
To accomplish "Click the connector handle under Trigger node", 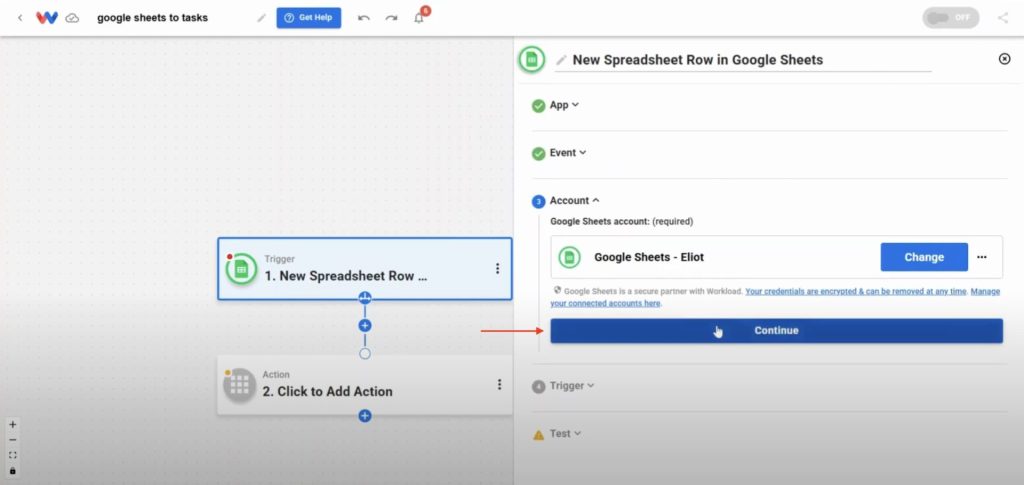I will 365,298.
